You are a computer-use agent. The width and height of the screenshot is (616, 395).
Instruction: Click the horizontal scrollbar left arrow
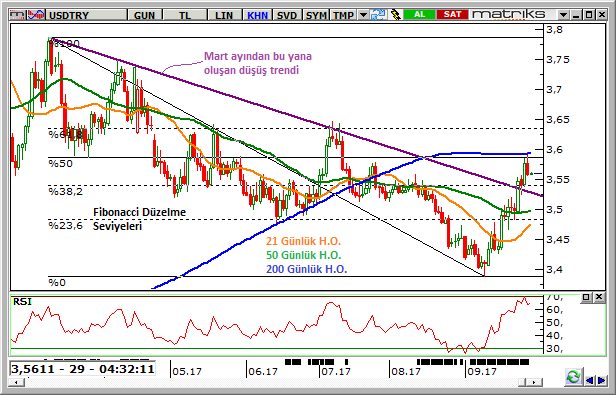[x=16, y=382]
